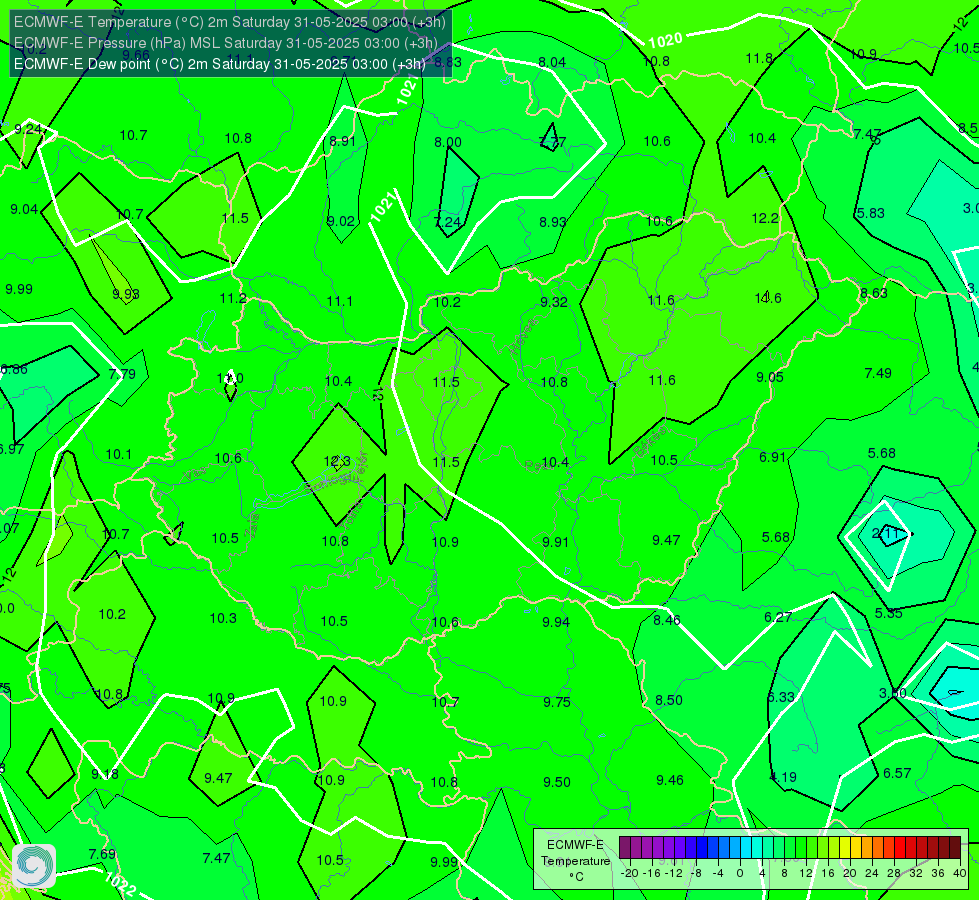Click the dark red swatch above 40 in legend
Viewport: 979px width, 900px height.
pos(955,848)
